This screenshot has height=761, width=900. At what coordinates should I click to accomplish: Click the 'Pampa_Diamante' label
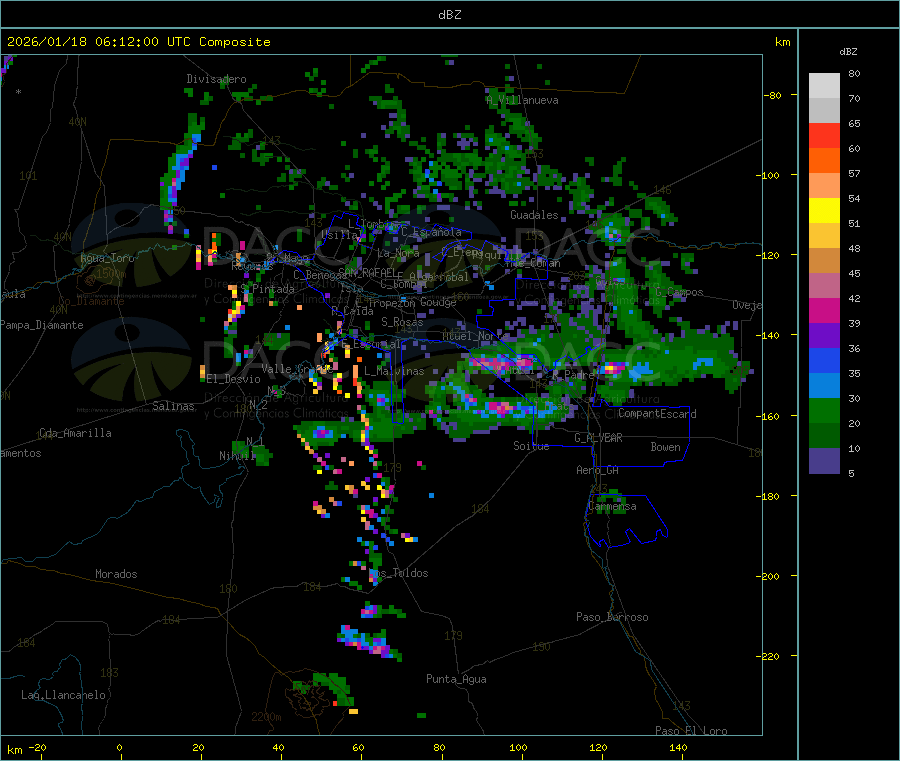(42, 325)
